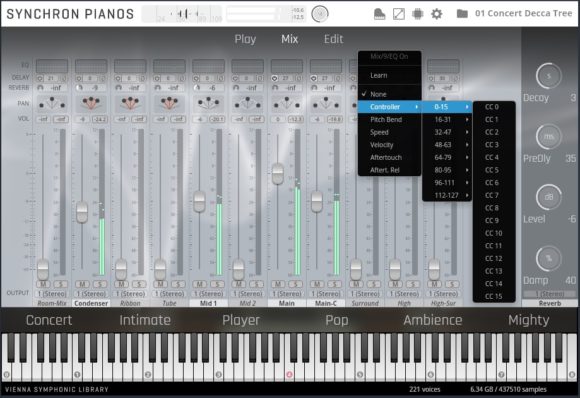Open the CPU chip icon
The width and height of the screenshot is (580, 398).
click(418, 14)
